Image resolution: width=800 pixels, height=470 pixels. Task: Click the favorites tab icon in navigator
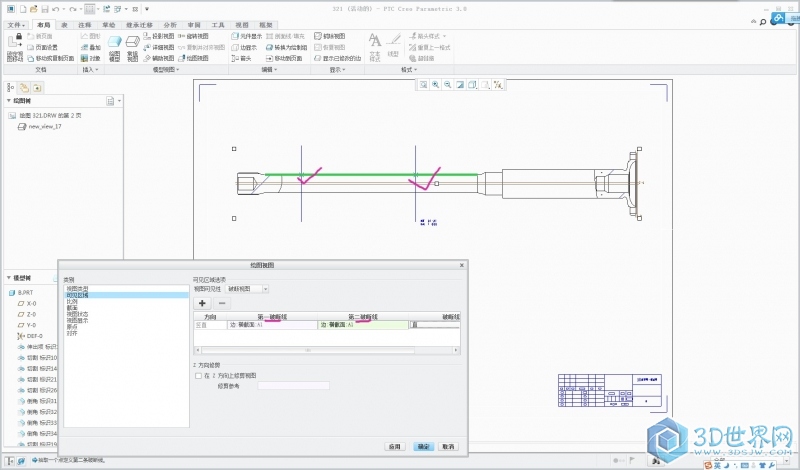[x=37, y=87]
